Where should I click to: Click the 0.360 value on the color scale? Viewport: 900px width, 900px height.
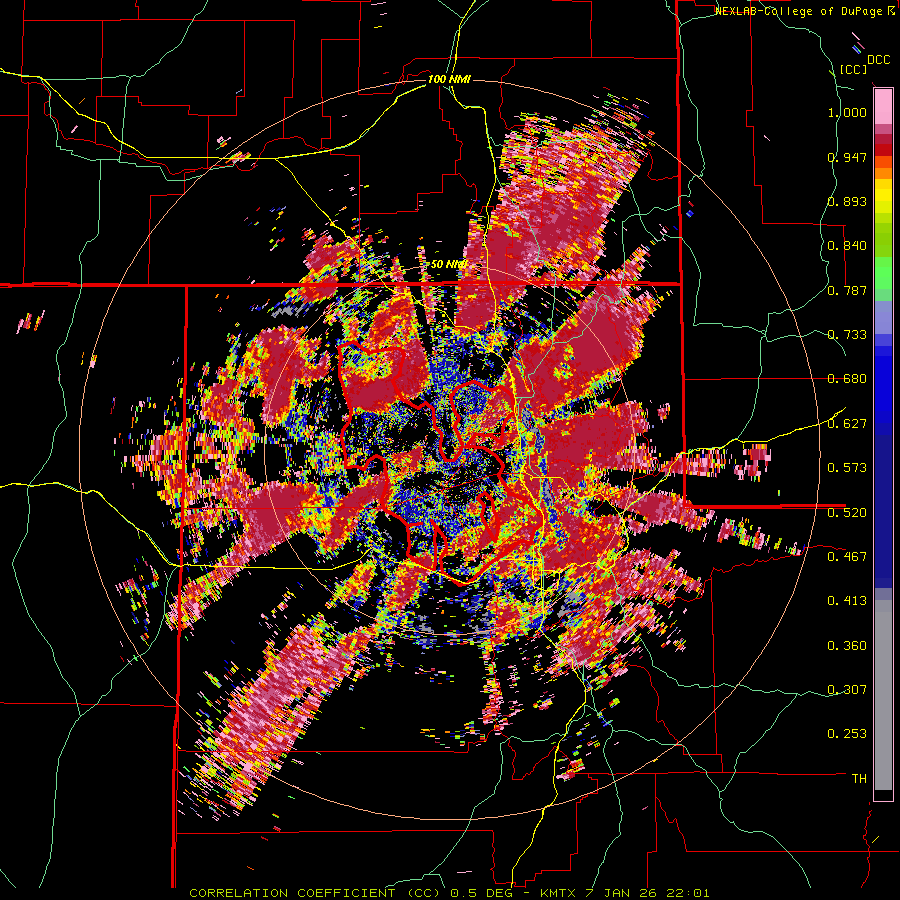(x=847, y=645)
